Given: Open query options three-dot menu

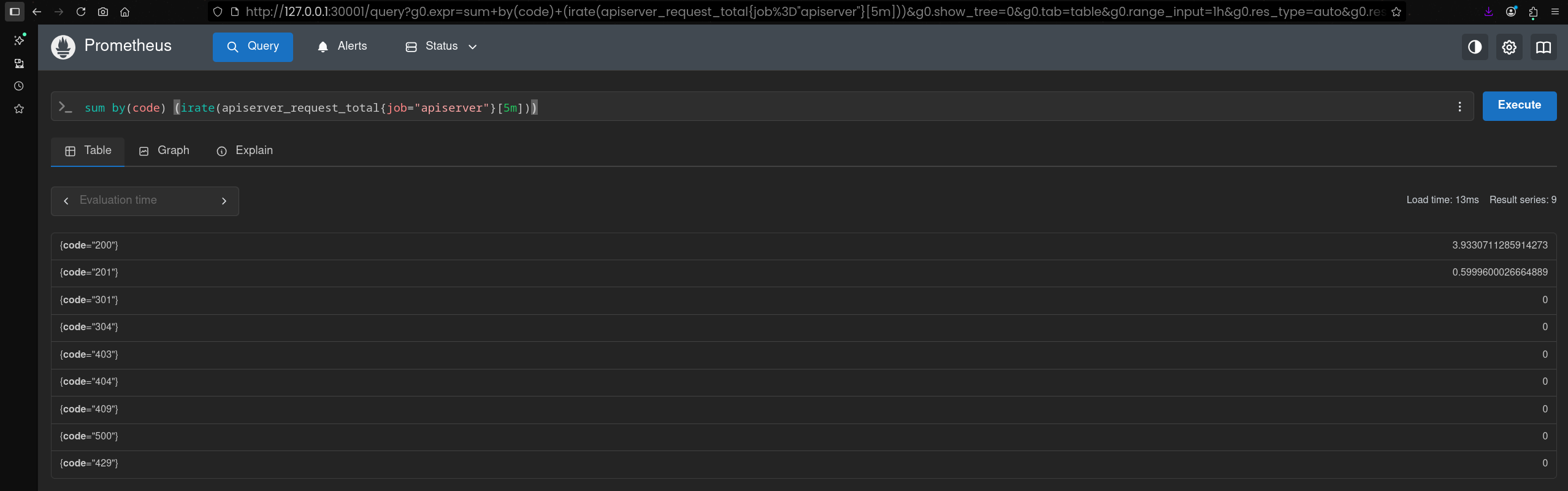Looking at the screenshot, I should click(x=1459, y=107).
